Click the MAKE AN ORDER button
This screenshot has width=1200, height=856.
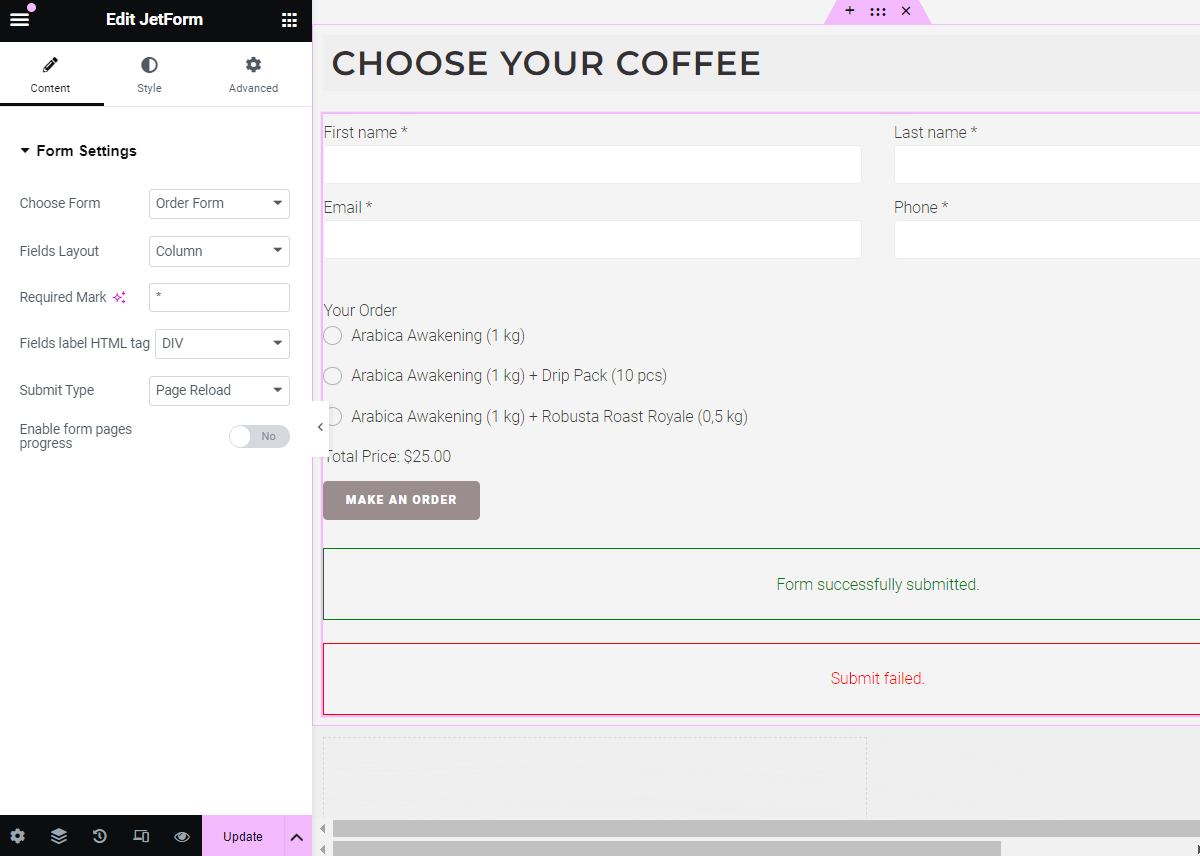tap(401, 500)
